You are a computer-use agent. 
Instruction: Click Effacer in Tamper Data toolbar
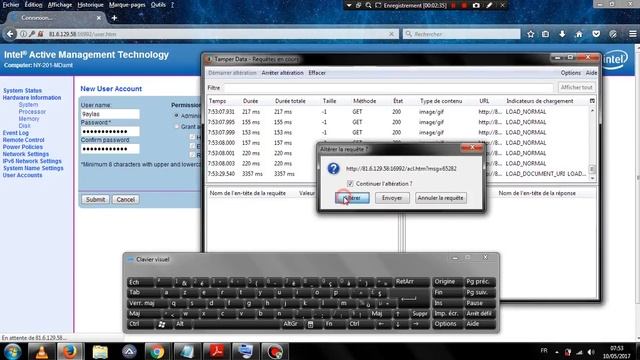click(317, 73)
